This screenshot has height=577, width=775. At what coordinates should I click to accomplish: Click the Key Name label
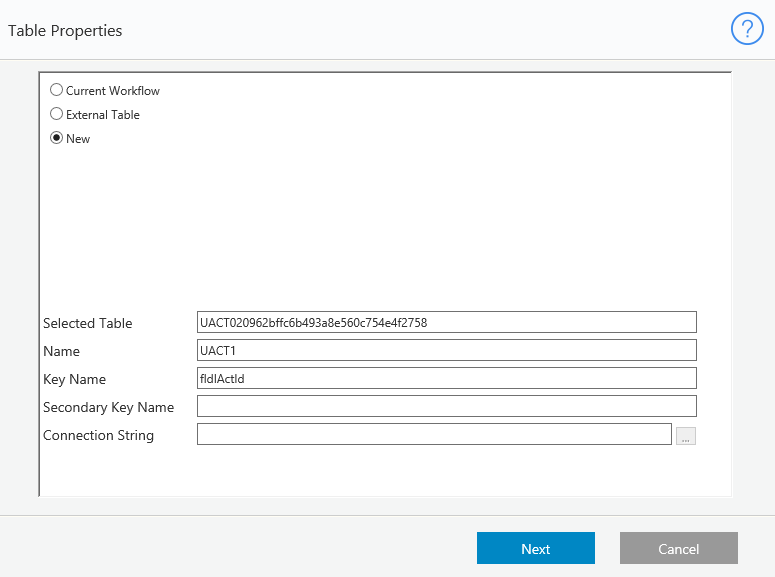(x=75, y=379)
